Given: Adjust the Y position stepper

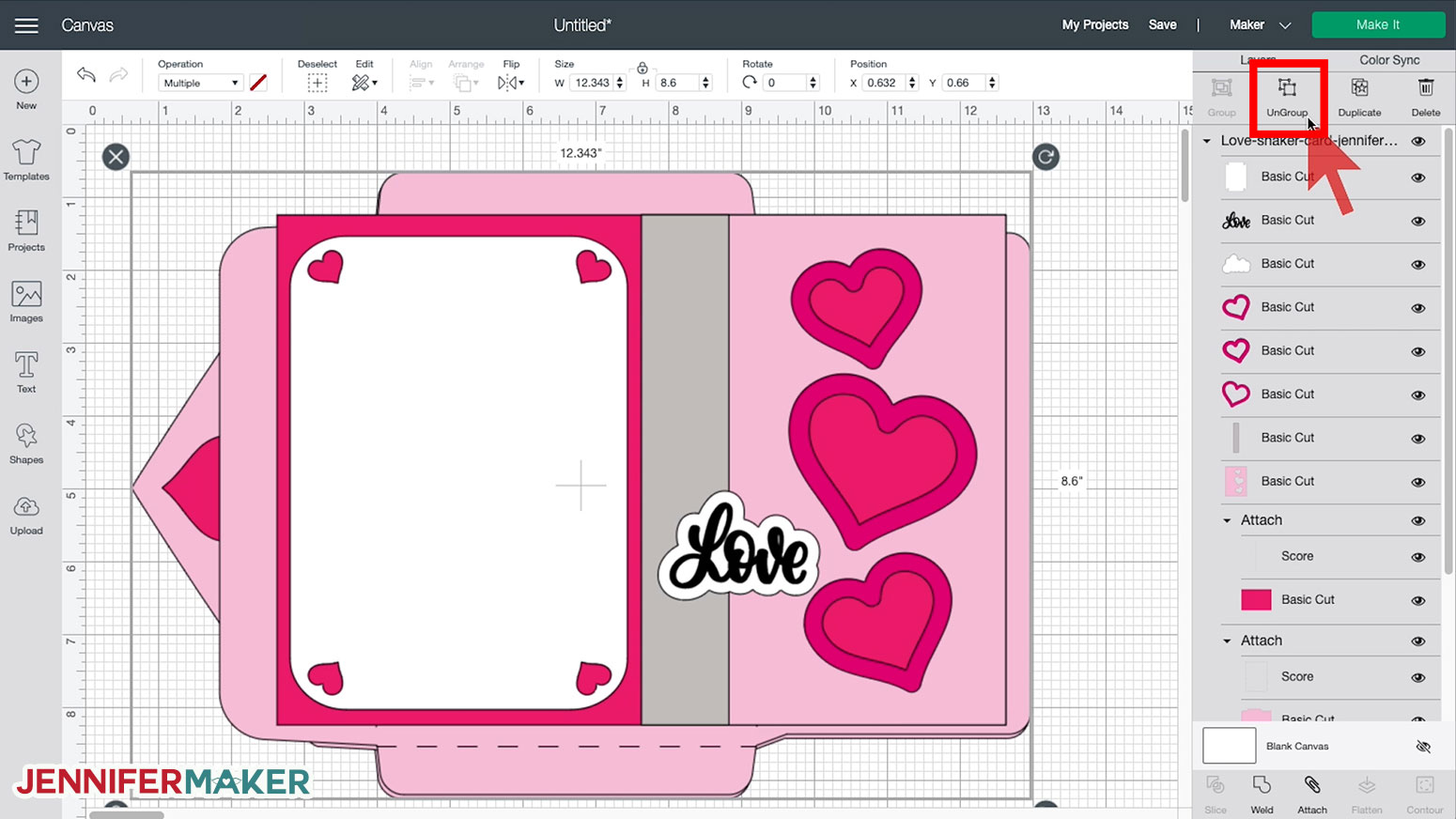Looking at the screenshot, I should 992,83.
